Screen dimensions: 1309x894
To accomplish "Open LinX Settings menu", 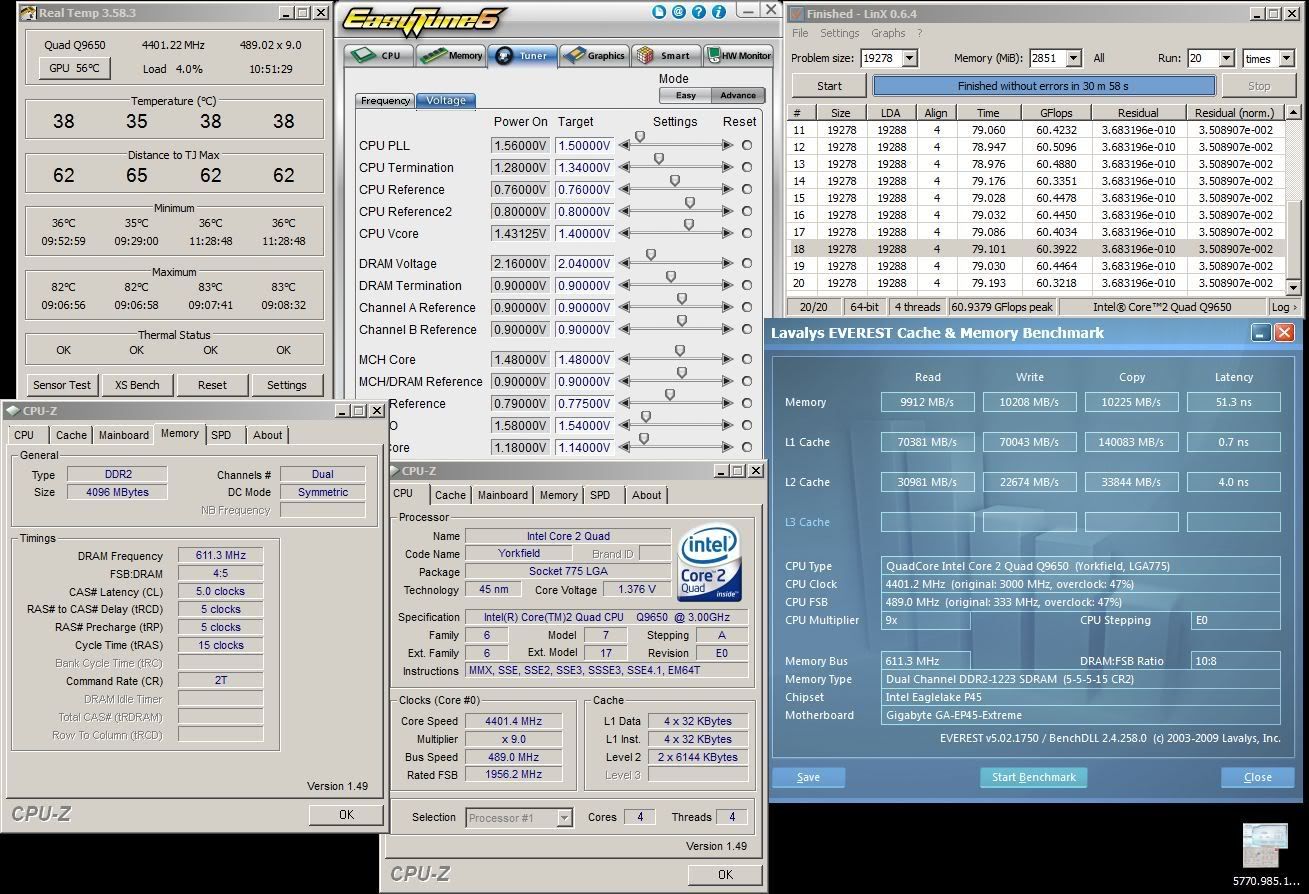I will [839, 33].
